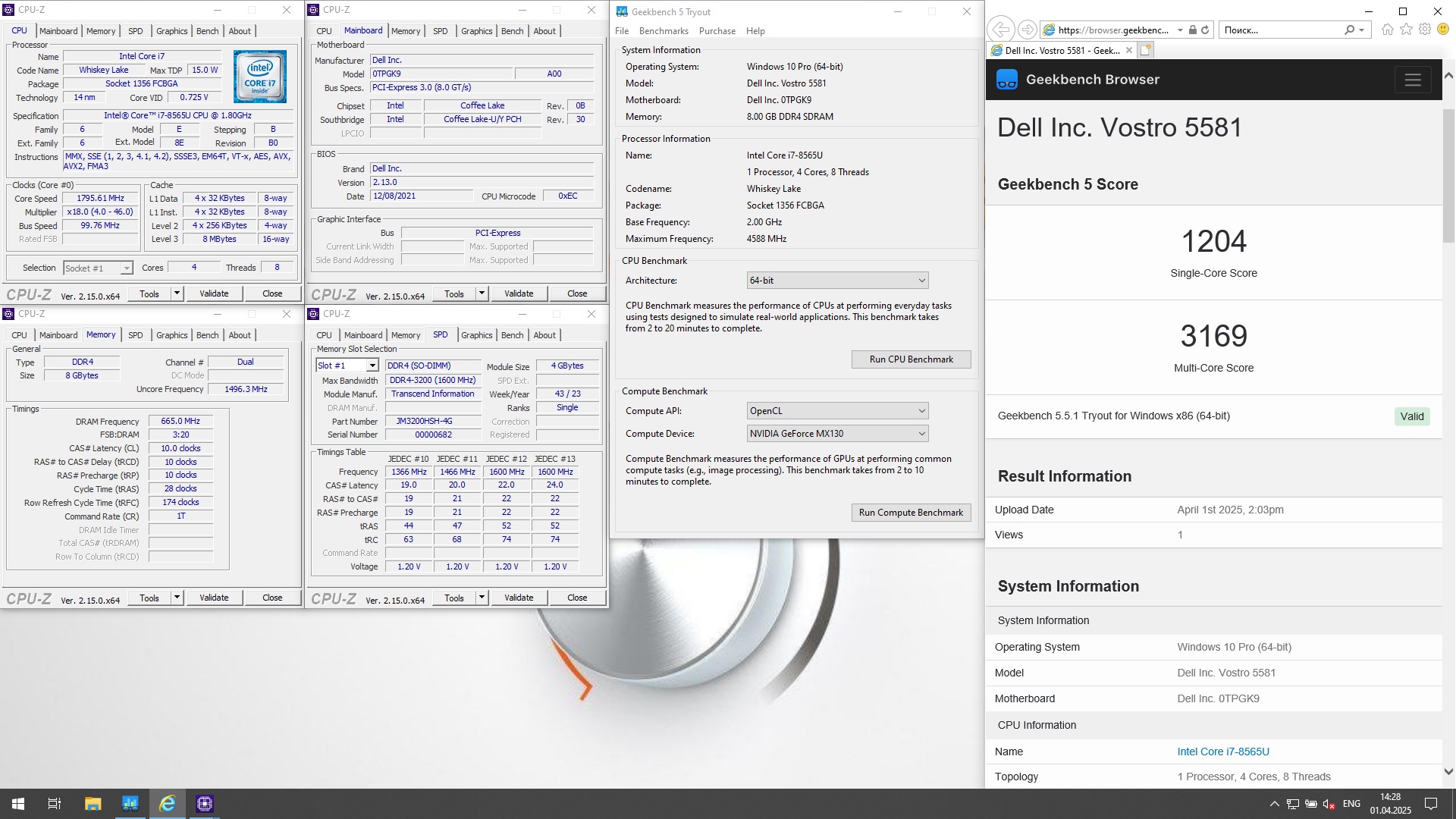Click Validate in the CPU tab window
1456x819 pixels.
pyautogui.click(x=214, y=293)
